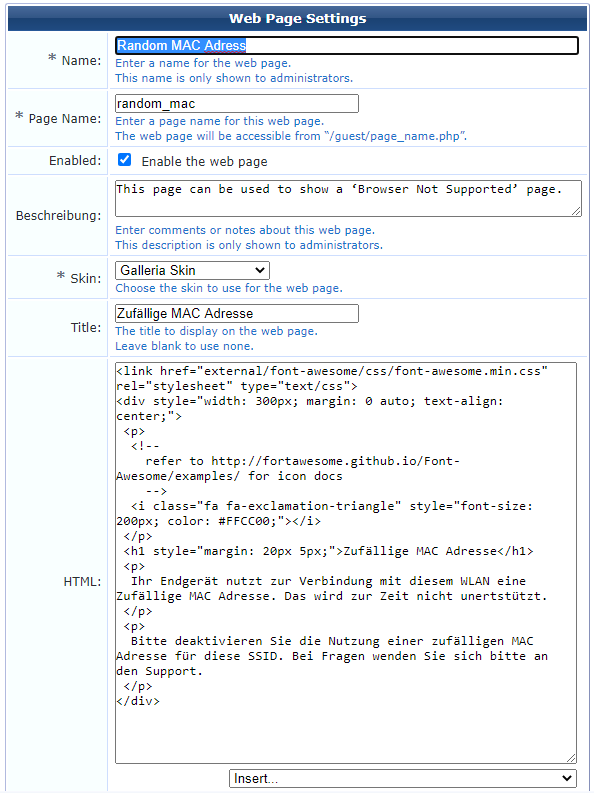The width and height of the screenshot is (594, 793).
Task: Click the Title field with Zufällige MAC Adresse
Action: point(237,314)
